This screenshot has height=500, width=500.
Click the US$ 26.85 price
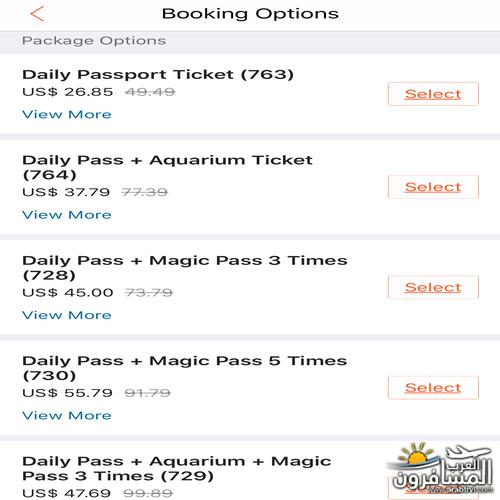pos(68,92)
